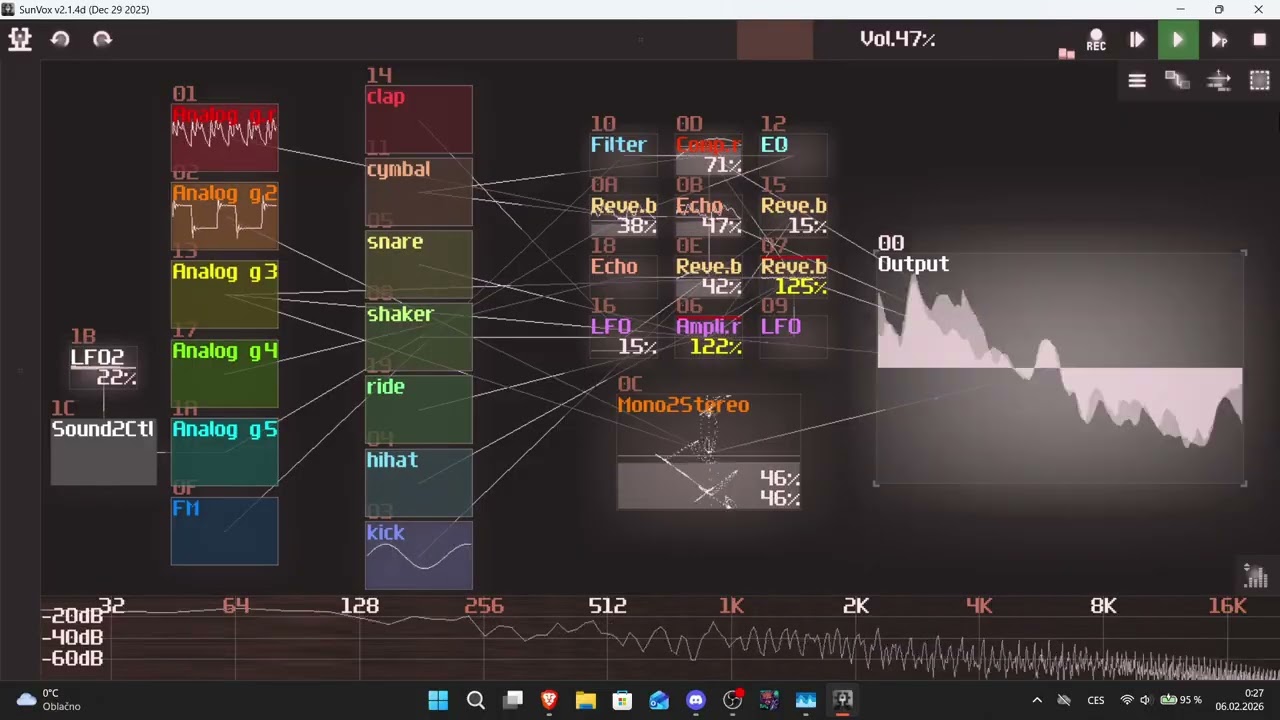Viewport: 1280px width, 720px height.
Task: Select the Analog g2 module
Action: tap(225, 216)
